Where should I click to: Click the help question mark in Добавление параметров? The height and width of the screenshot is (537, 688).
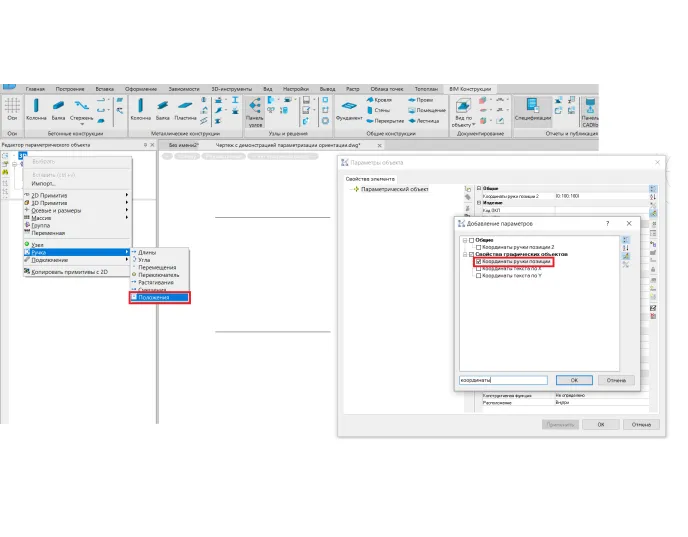[607, 224]
